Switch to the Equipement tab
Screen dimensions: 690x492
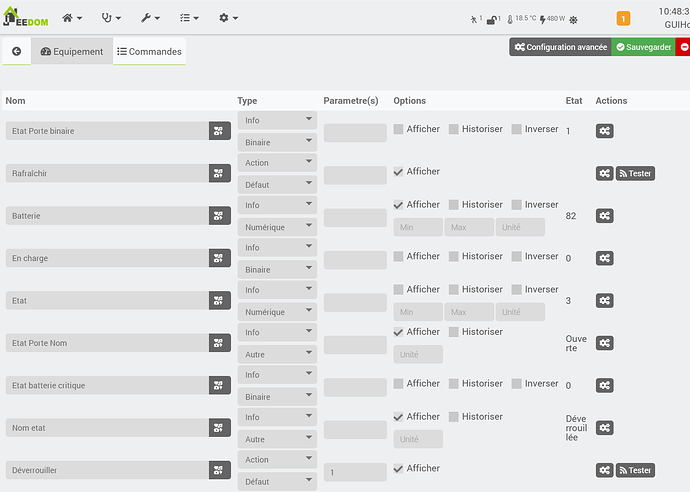(72, 52)
